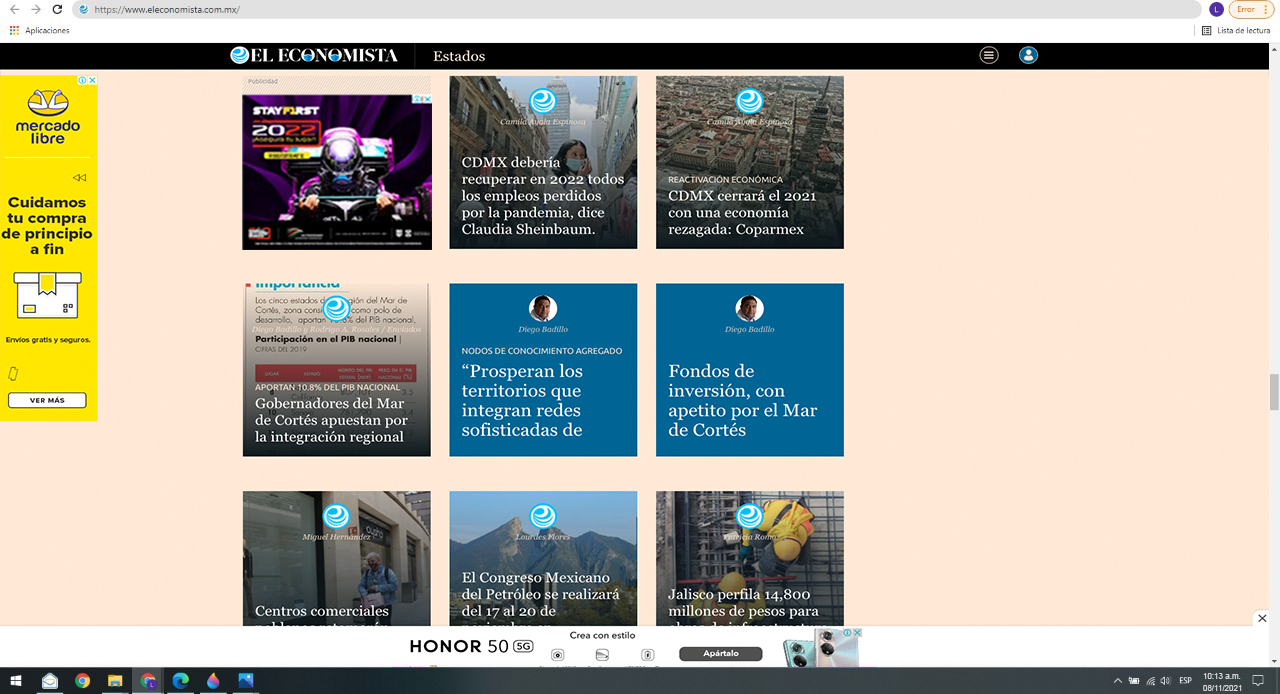
Task: Open File Explorer from the taskbar
Action: click(x=115, y=681)
